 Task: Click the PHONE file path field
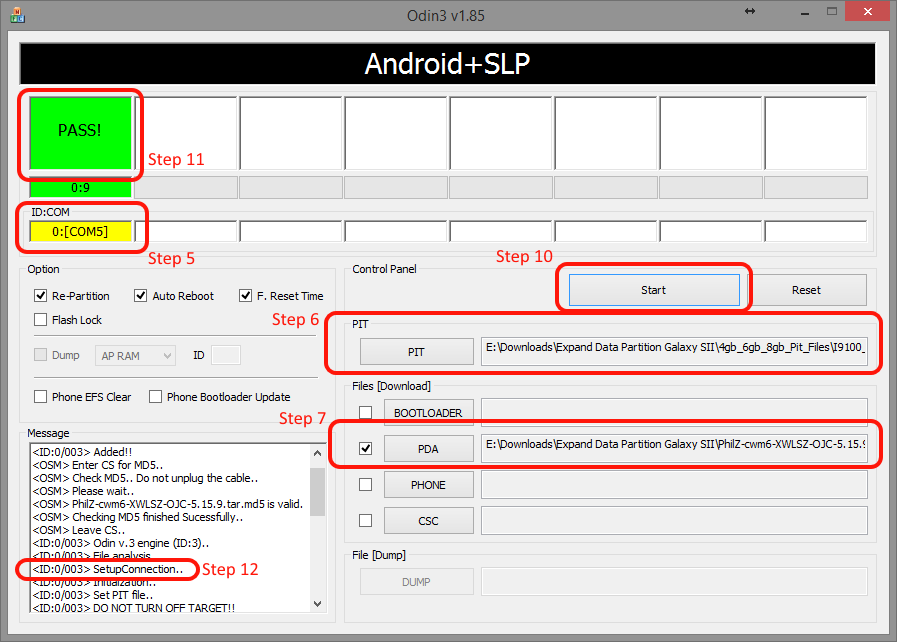pyautogui.click(x=674, y=485)
